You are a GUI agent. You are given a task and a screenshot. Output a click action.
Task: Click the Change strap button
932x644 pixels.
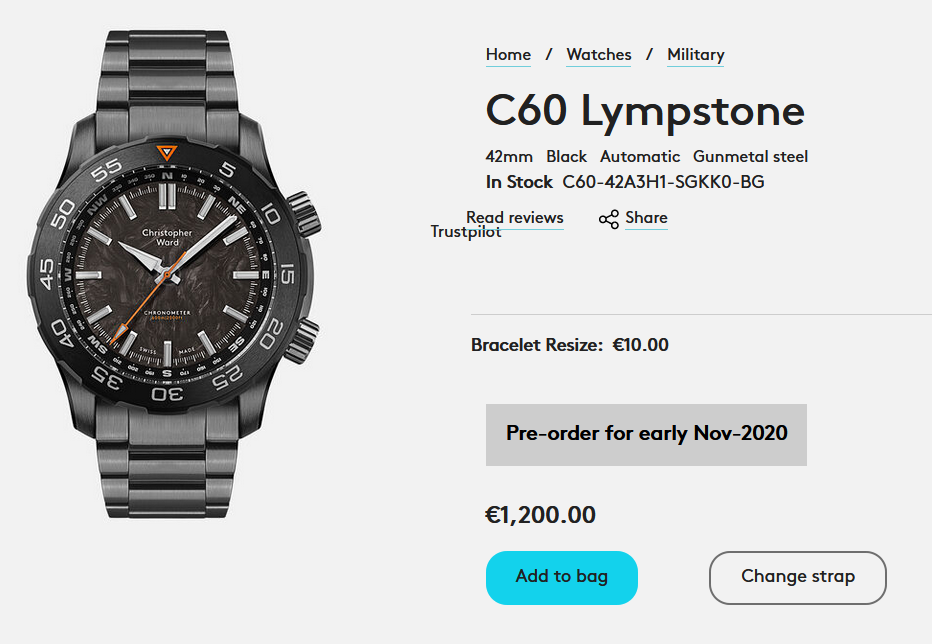[x=798, y=577]
